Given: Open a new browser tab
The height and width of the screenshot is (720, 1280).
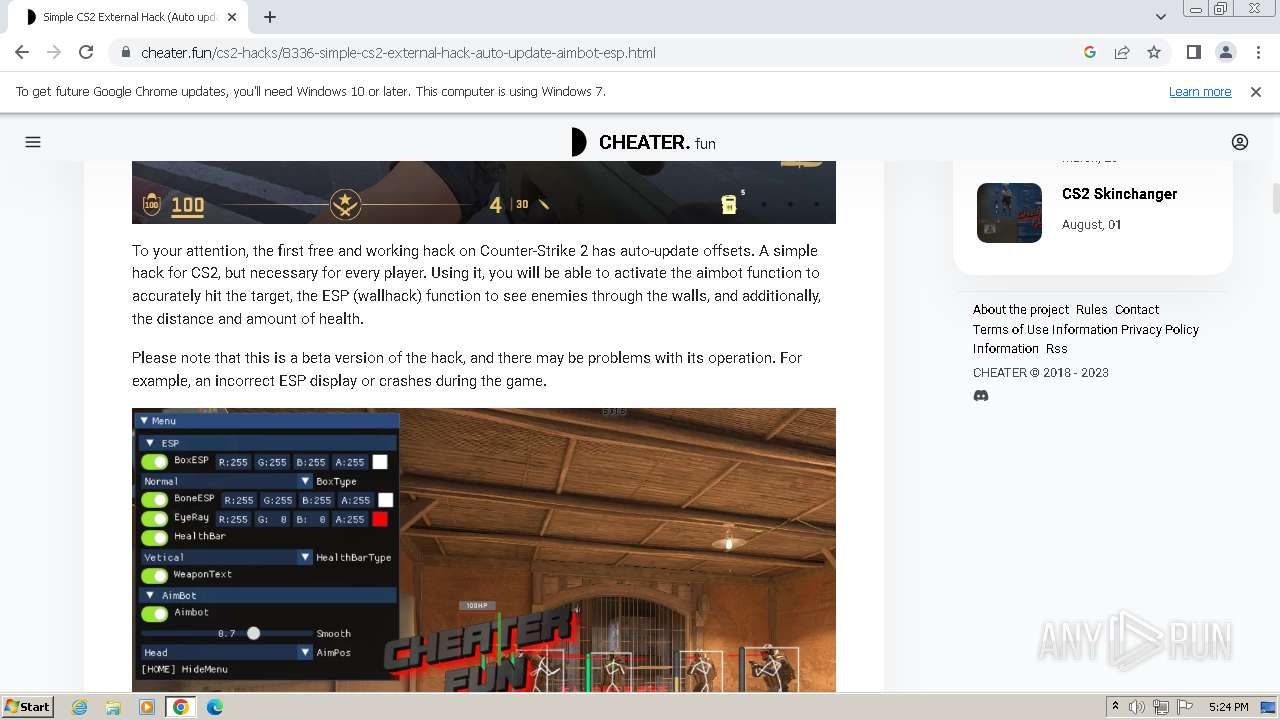Looking at the screenshot, I should pos(270,17).
